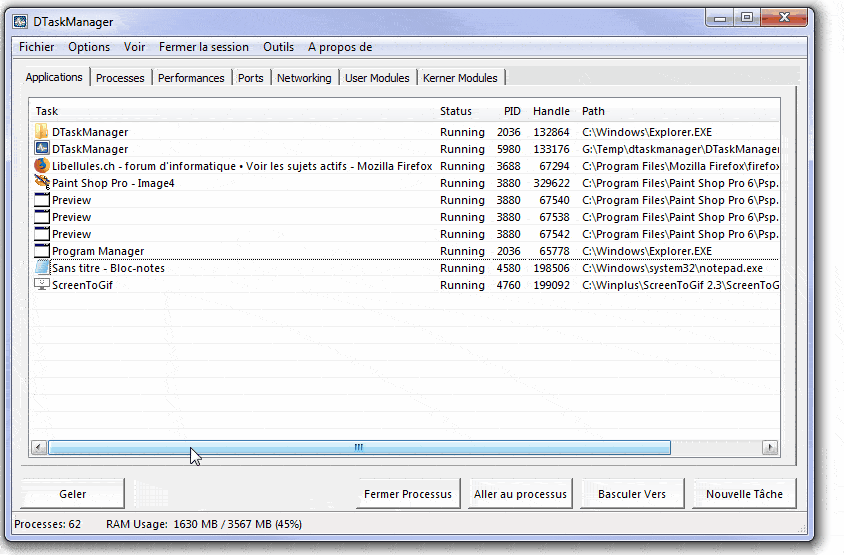Viewport: 844px width, 555px height.
Task: Click the folder icon of the Explorer DTaskManager row
Action: (41, 131)
